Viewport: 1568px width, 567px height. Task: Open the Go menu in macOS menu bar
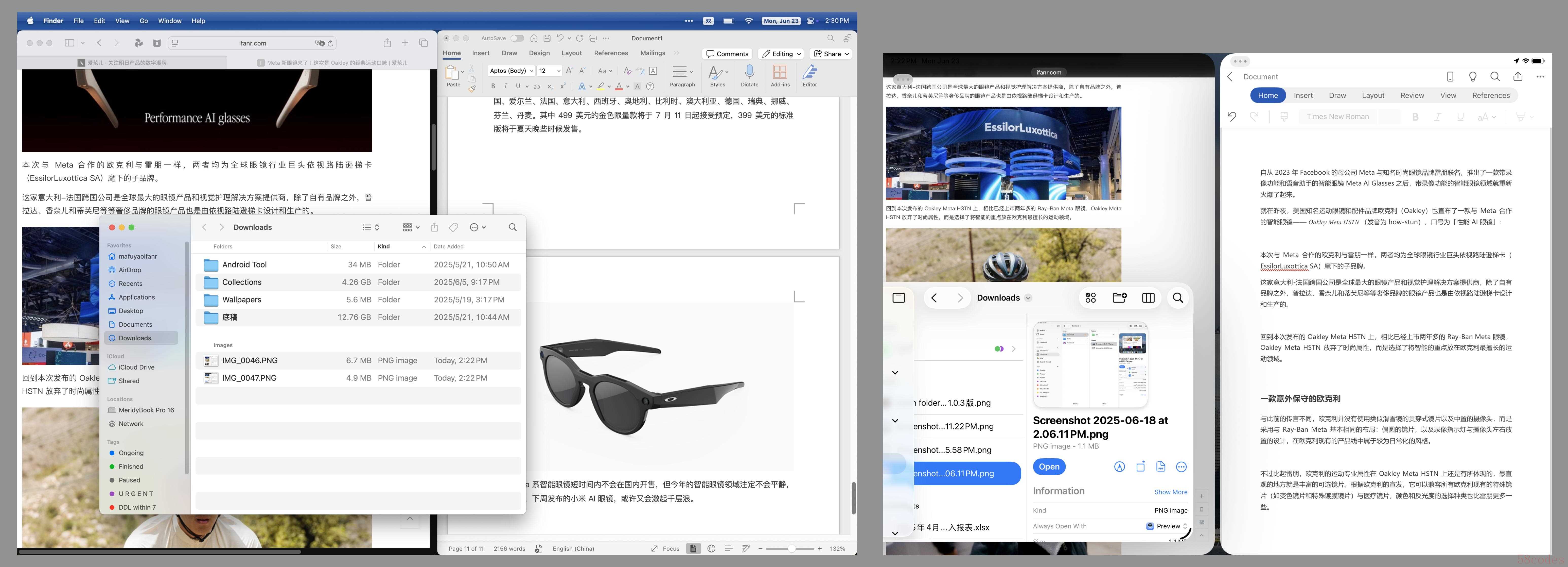click(x=144, y=21)
